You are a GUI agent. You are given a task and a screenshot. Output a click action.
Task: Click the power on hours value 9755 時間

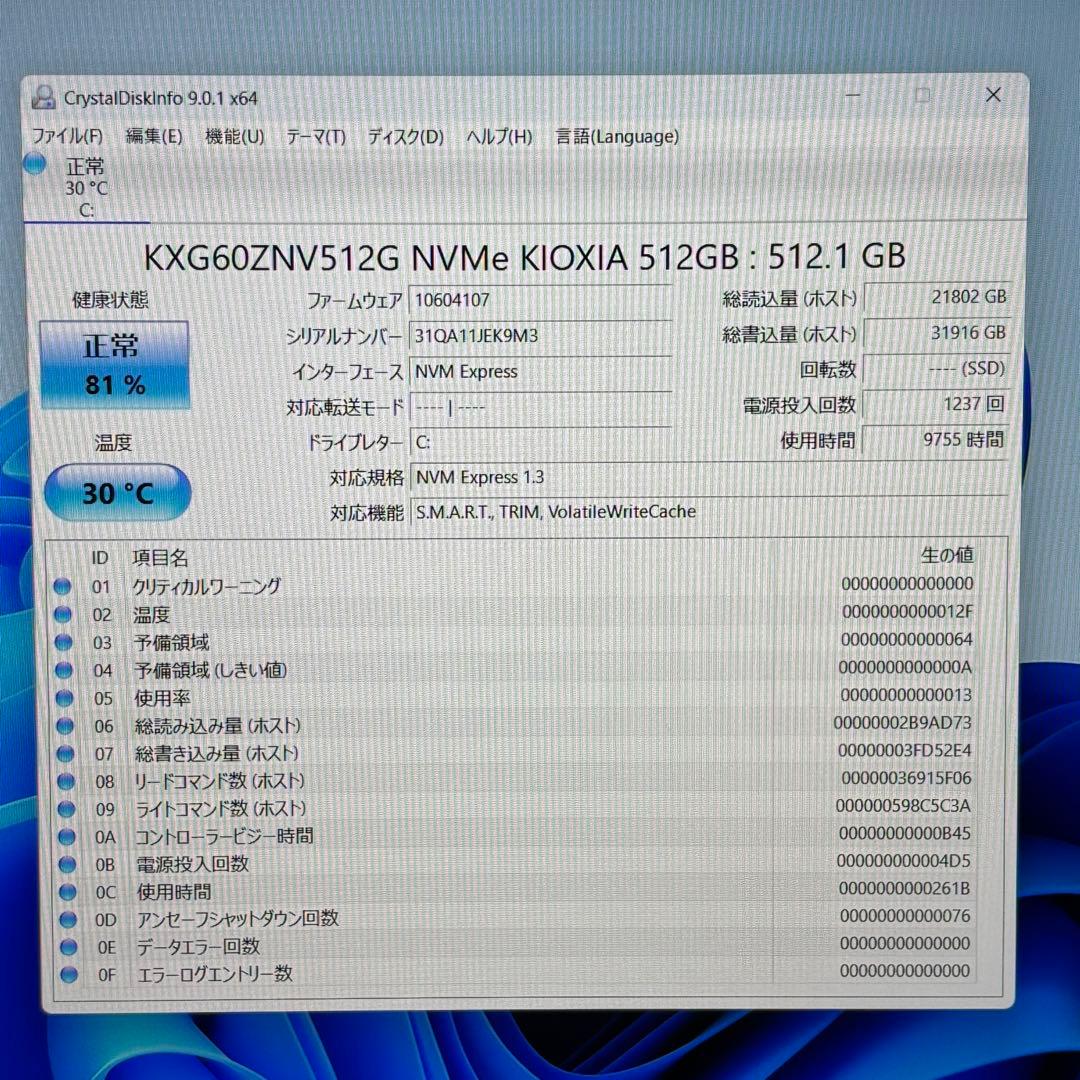(936, 439)
